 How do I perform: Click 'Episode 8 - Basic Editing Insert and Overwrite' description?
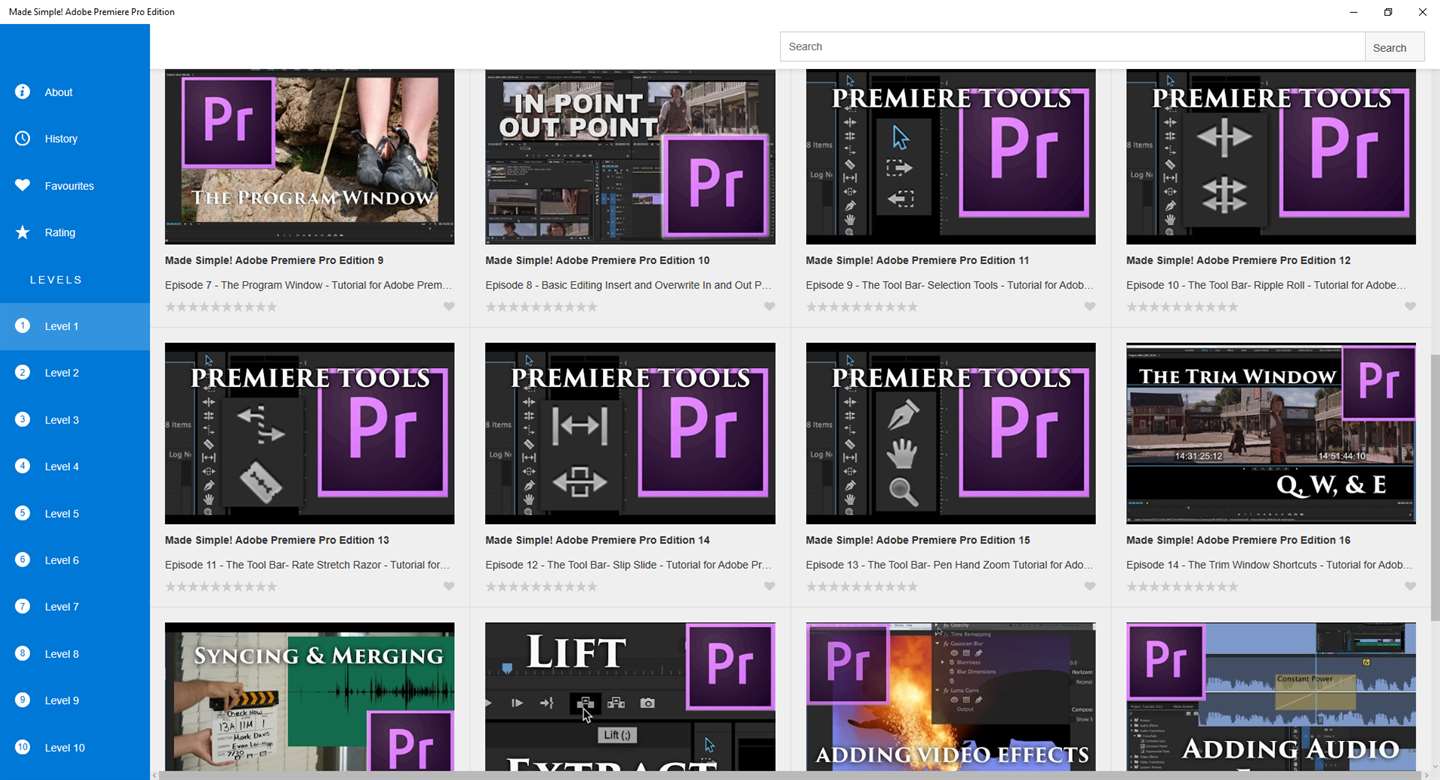(x=629, y=285)
